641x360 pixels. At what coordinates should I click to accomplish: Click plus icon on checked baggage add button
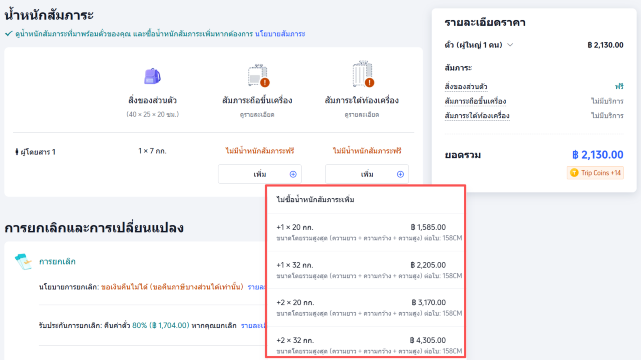click(400, 174)
